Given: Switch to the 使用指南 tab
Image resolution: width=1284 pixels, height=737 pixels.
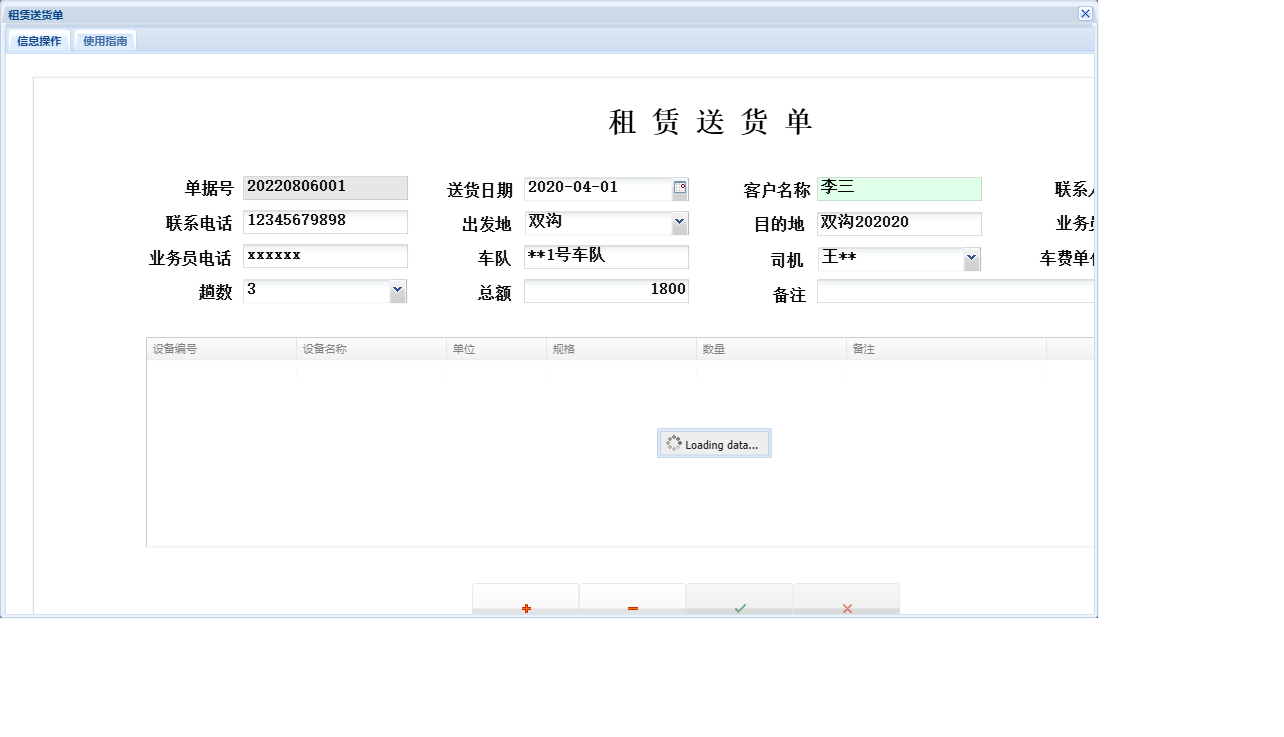Looking at the screenshot, I should 104,40.
